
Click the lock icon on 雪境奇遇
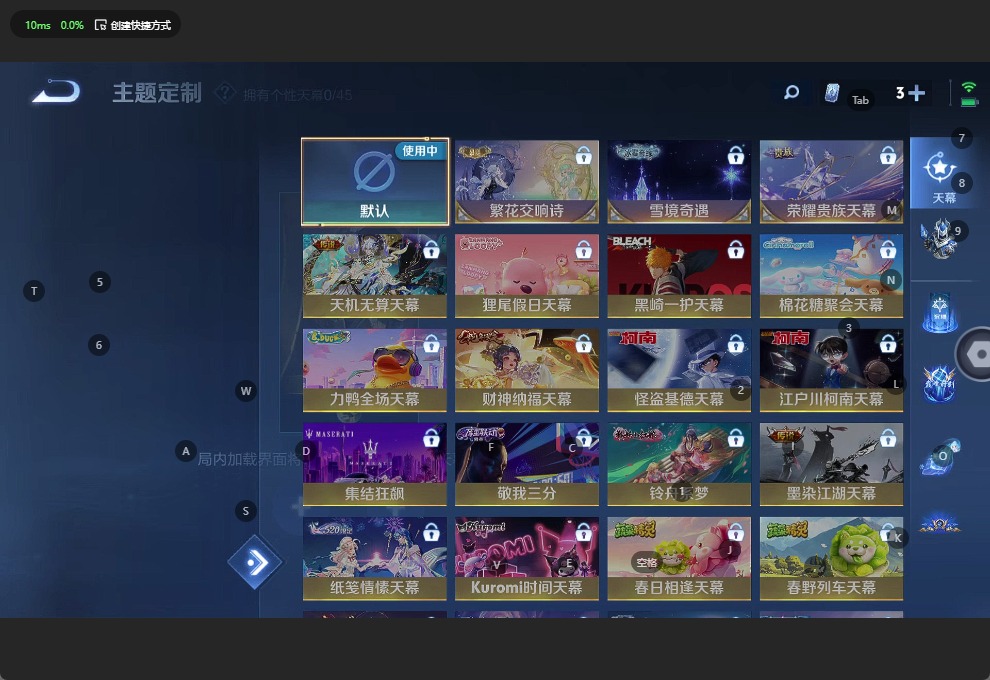tap(736, 155)
